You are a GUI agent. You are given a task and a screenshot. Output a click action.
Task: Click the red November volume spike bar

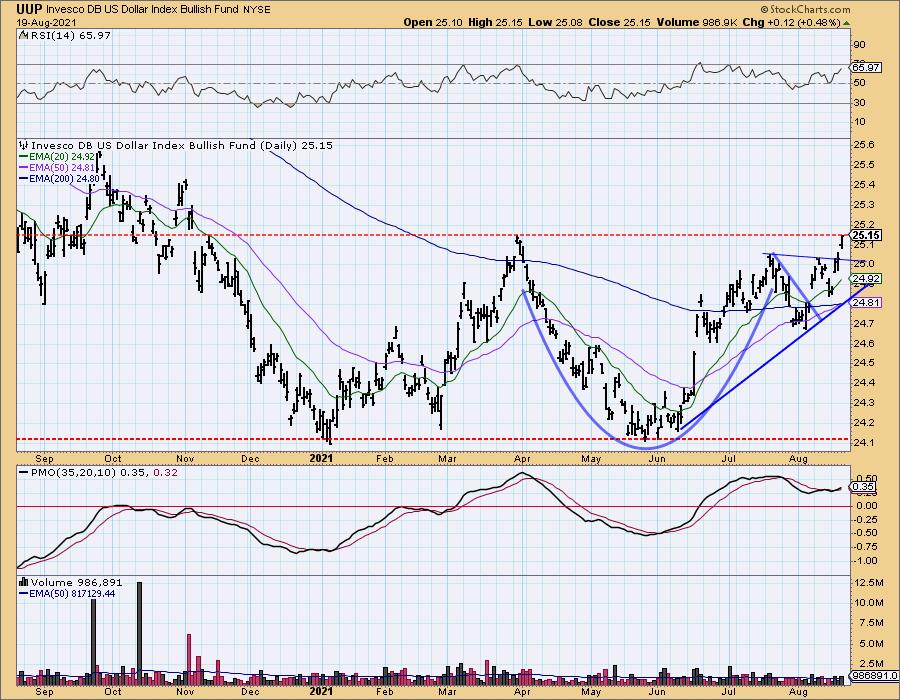pyautogui.click(x=189, y=659)
